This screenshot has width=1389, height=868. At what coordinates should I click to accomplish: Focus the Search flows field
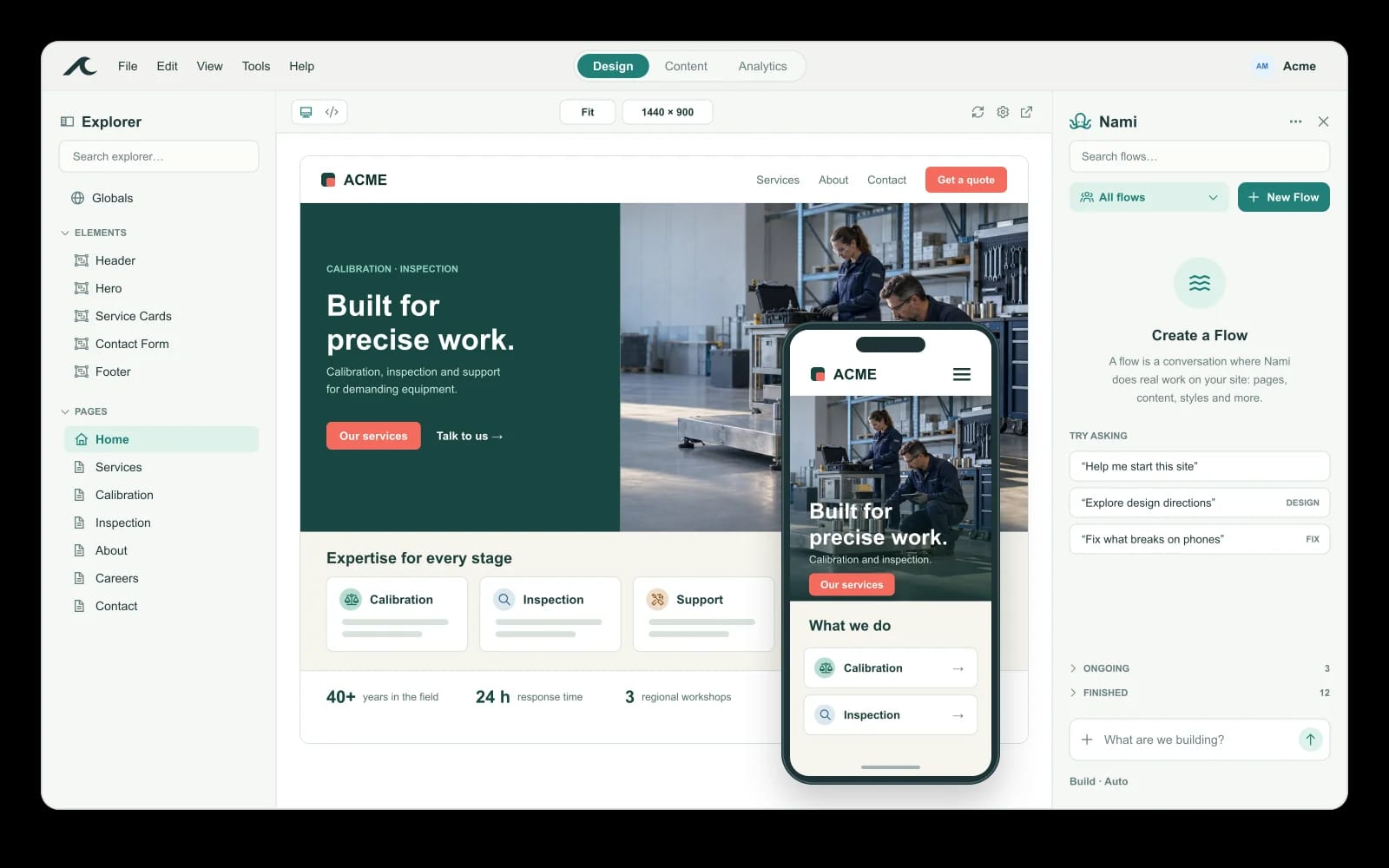point(1199,156)
